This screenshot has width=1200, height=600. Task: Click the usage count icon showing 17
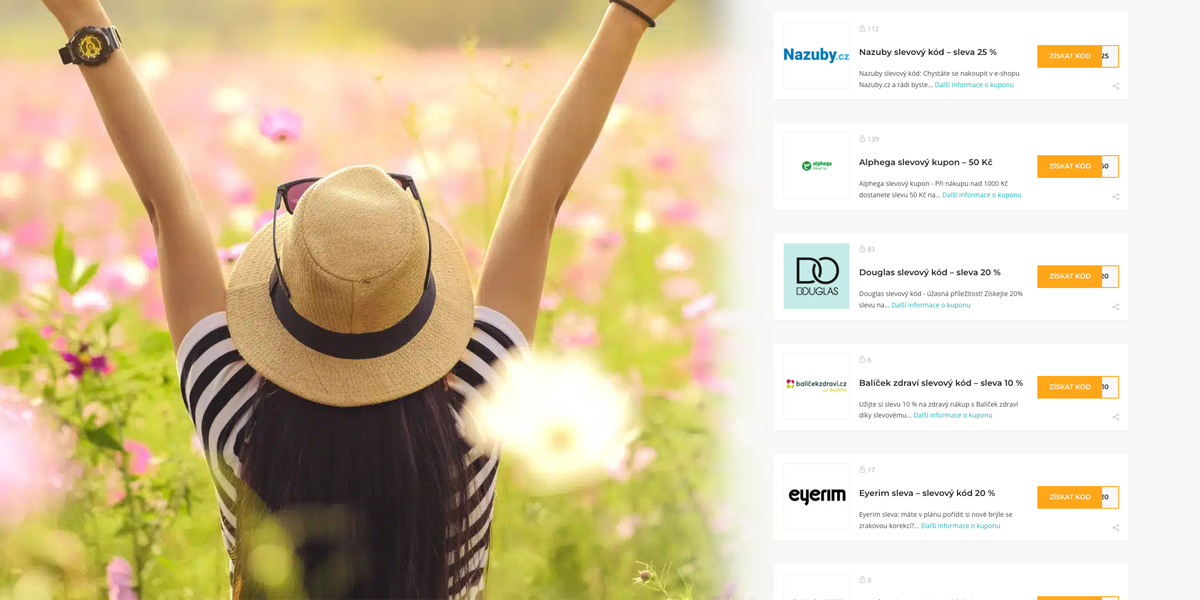(862, 470)
